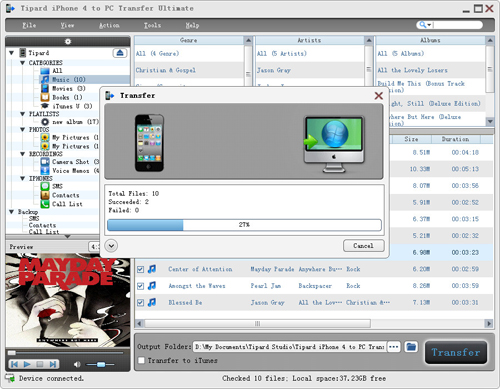Collapse the Backup tree section
This screenshot has width=500, height=389.
[x=11, y=212]
